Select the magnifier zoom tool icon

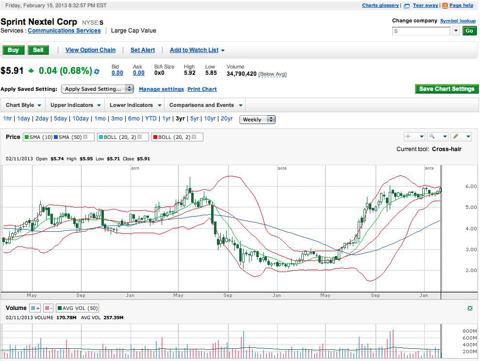432,137
